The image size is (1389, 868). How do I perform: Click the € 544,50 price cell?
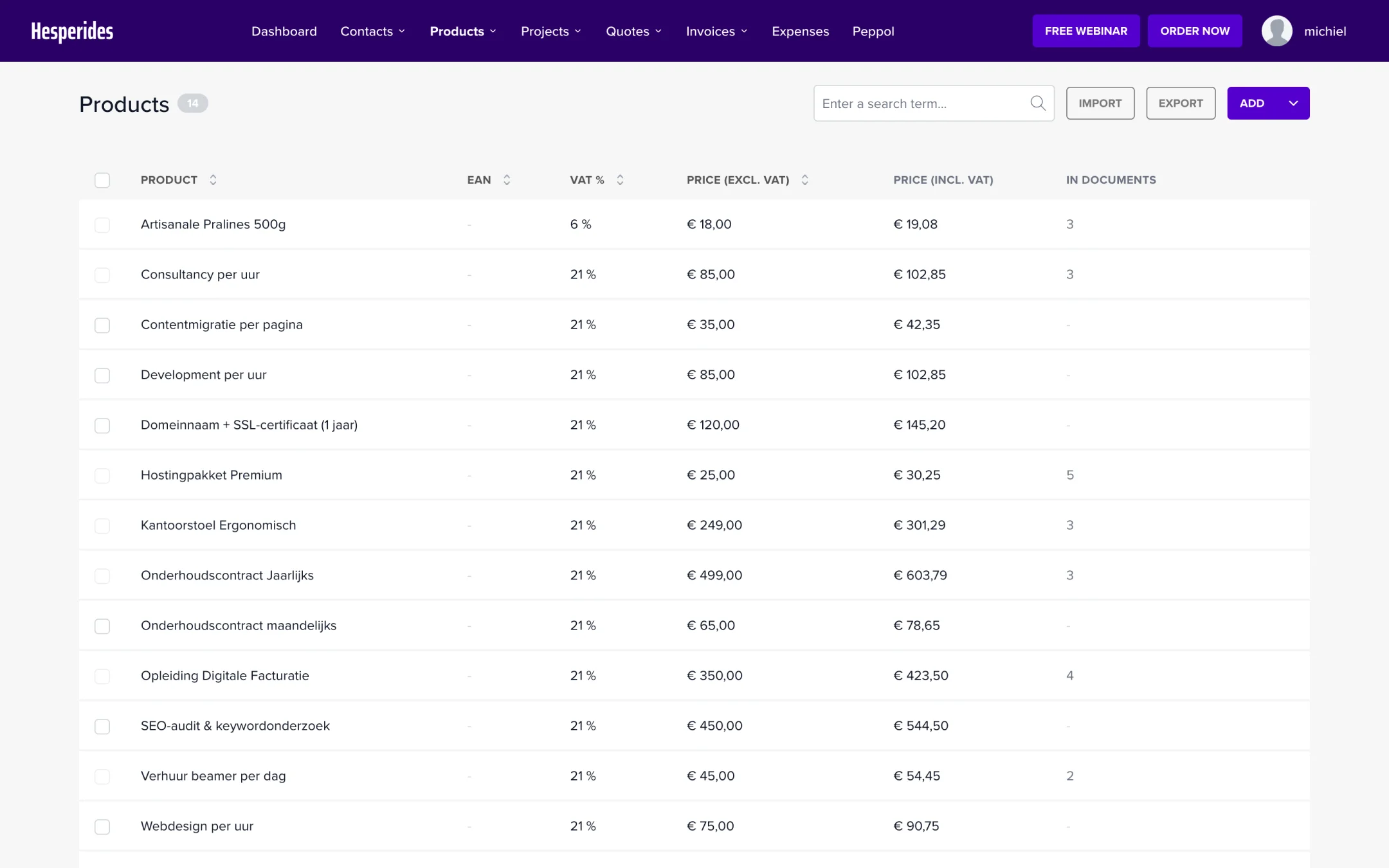[x=921, y=726]
